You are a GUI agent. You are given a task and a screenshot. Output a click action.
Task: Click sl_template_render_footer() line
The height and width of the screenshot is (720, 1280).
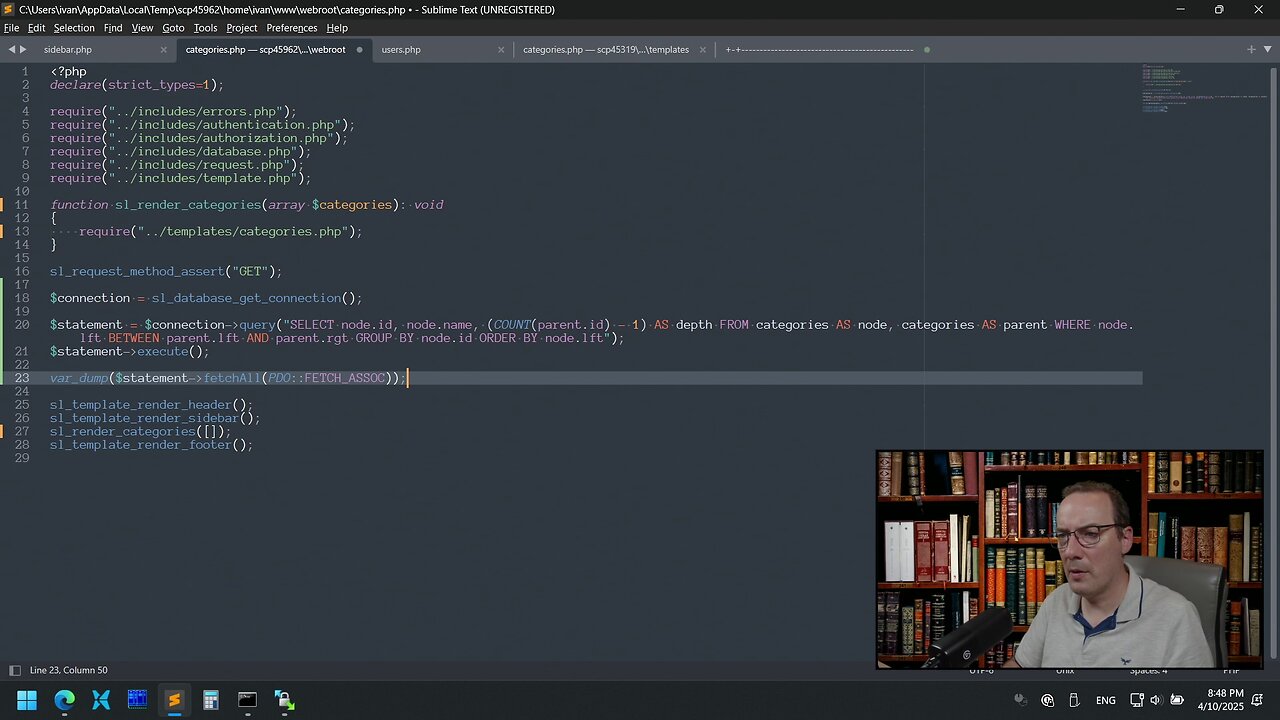click(x=151, y=445)
